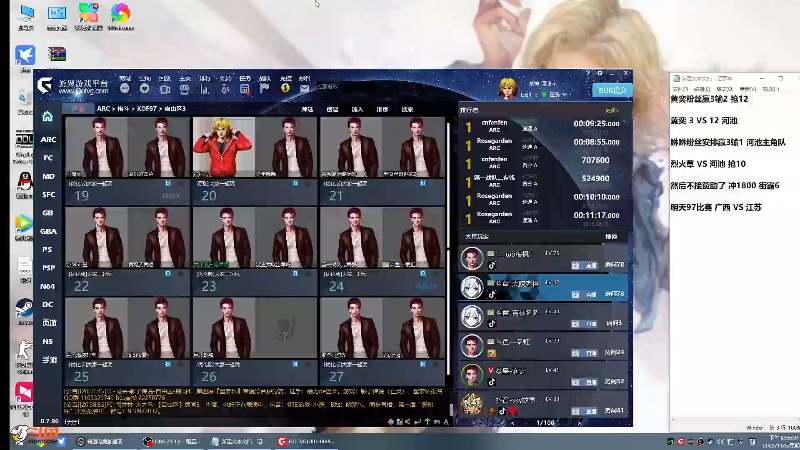Click KOF97 in the breadcrumb path
Image resolution: width=800 pixels, height=450 pixels.
point(146,109)
